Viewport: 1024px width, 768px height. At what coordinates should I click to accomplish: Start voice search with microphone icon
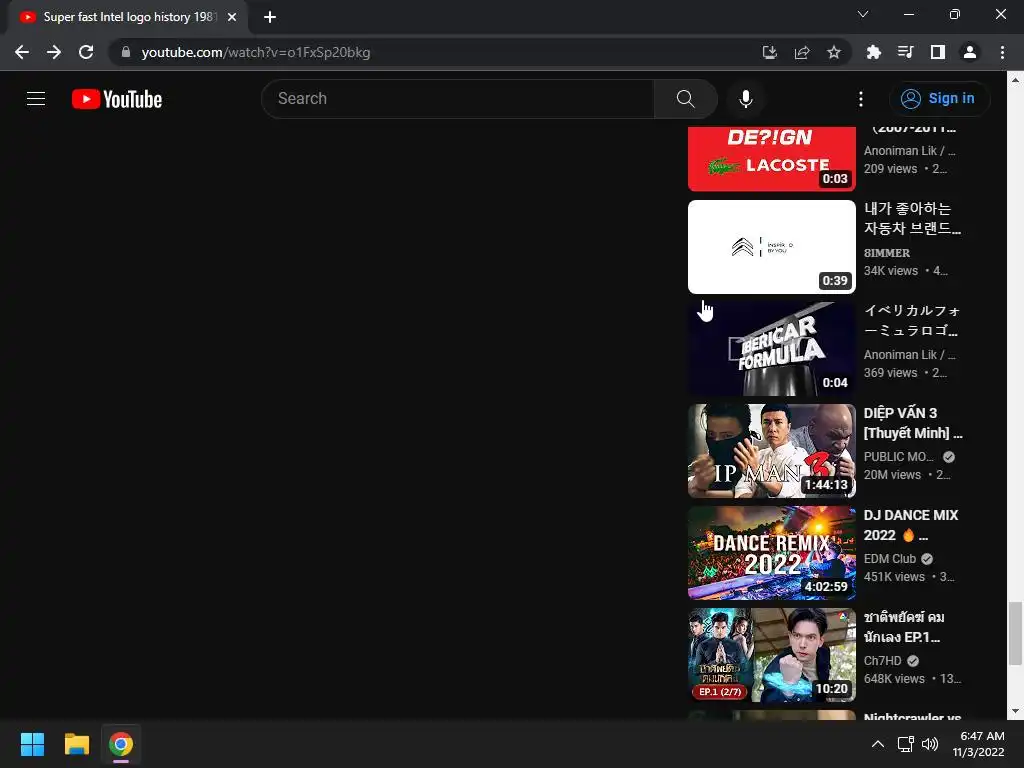pos(746,99)
